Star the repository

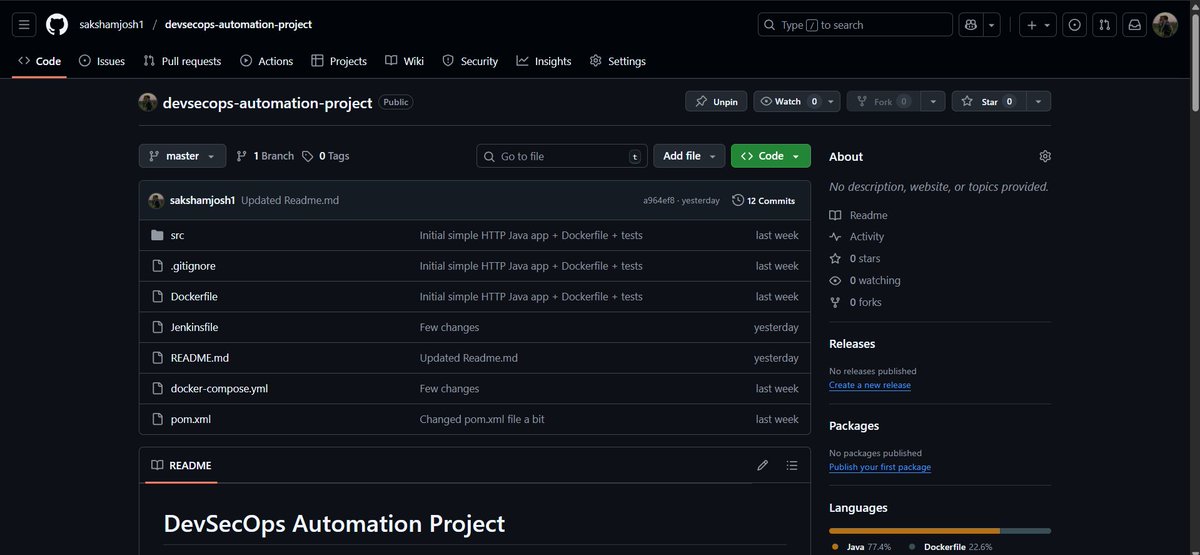[x=987, y=102]
